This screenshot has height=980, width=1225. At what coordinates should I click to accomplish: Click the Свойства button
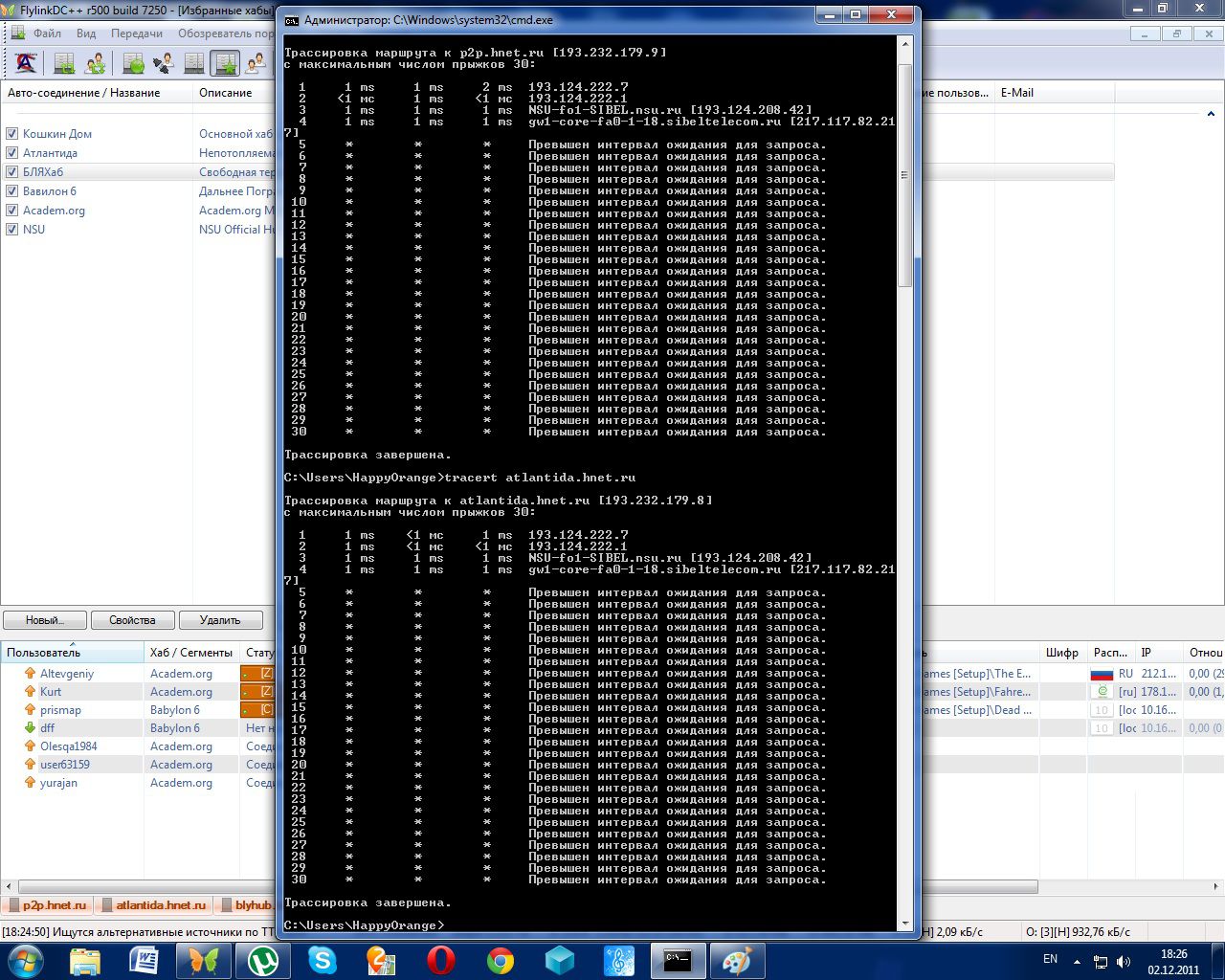[132, 620]
